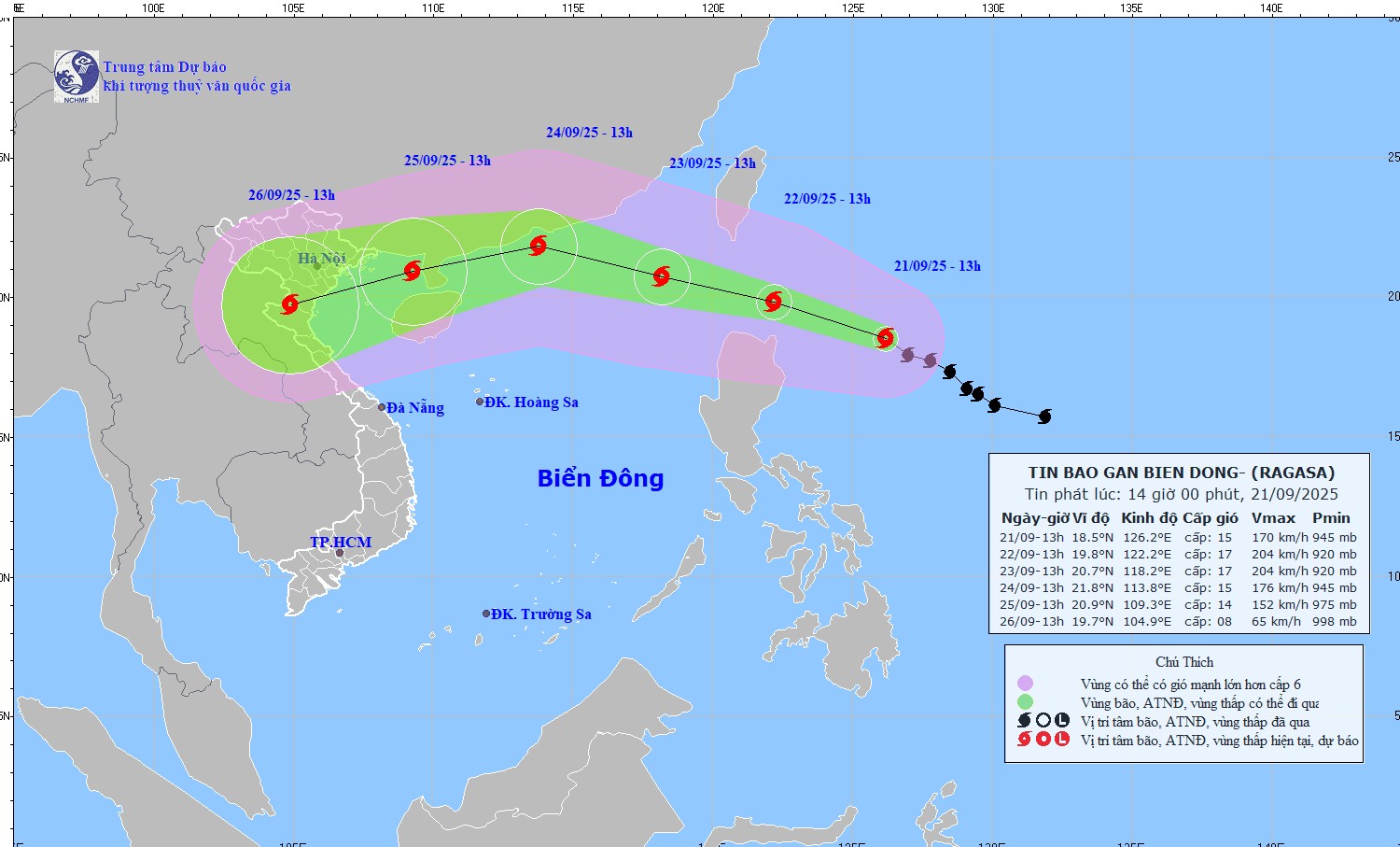
Task: Click the ĐK. Hoàng Sa island marker
Action: (480, 402)
